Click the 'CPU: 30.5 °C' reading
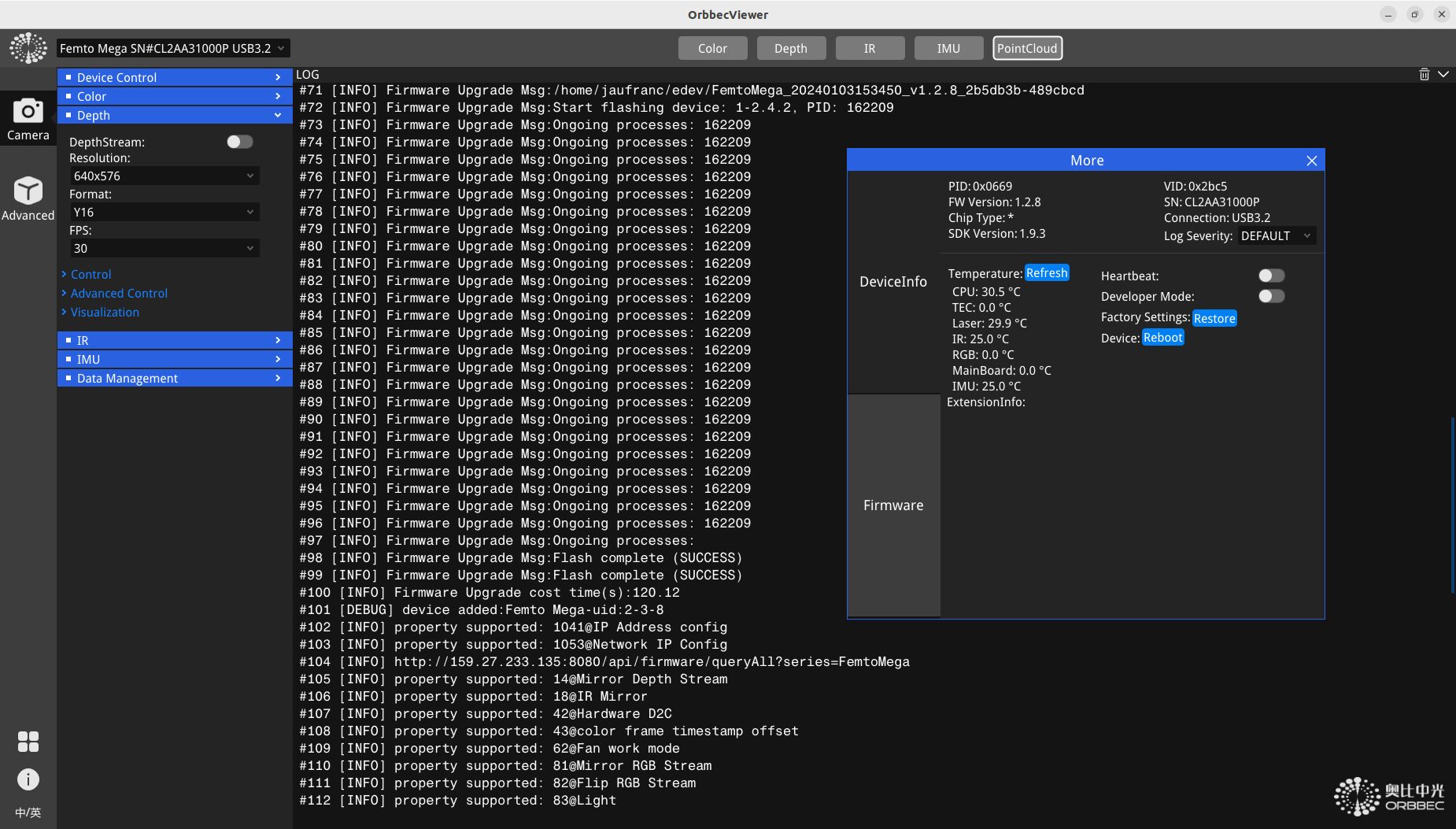 [986, 292]
